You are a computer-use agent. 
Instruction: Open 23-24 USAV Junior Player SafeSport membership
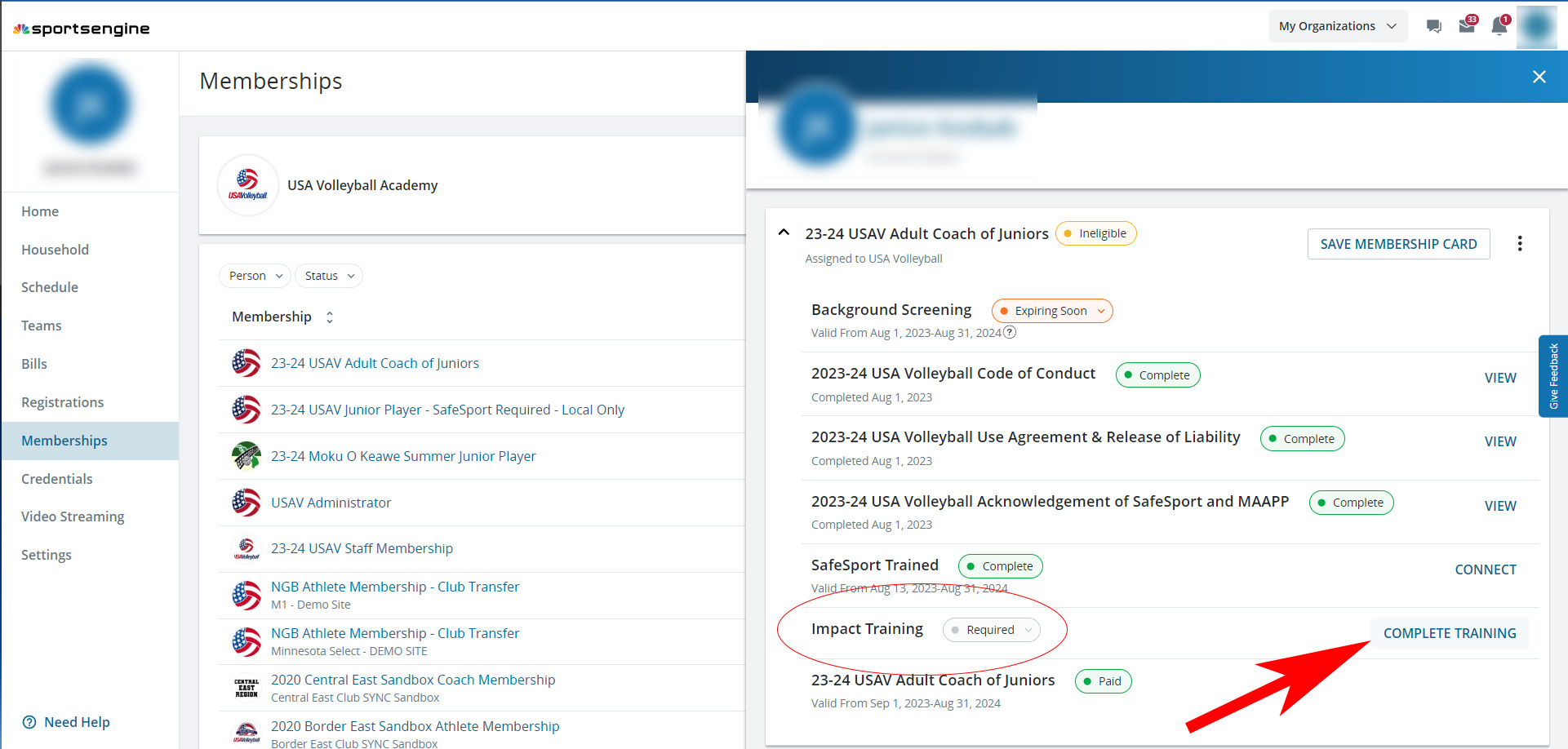(447, 410)
